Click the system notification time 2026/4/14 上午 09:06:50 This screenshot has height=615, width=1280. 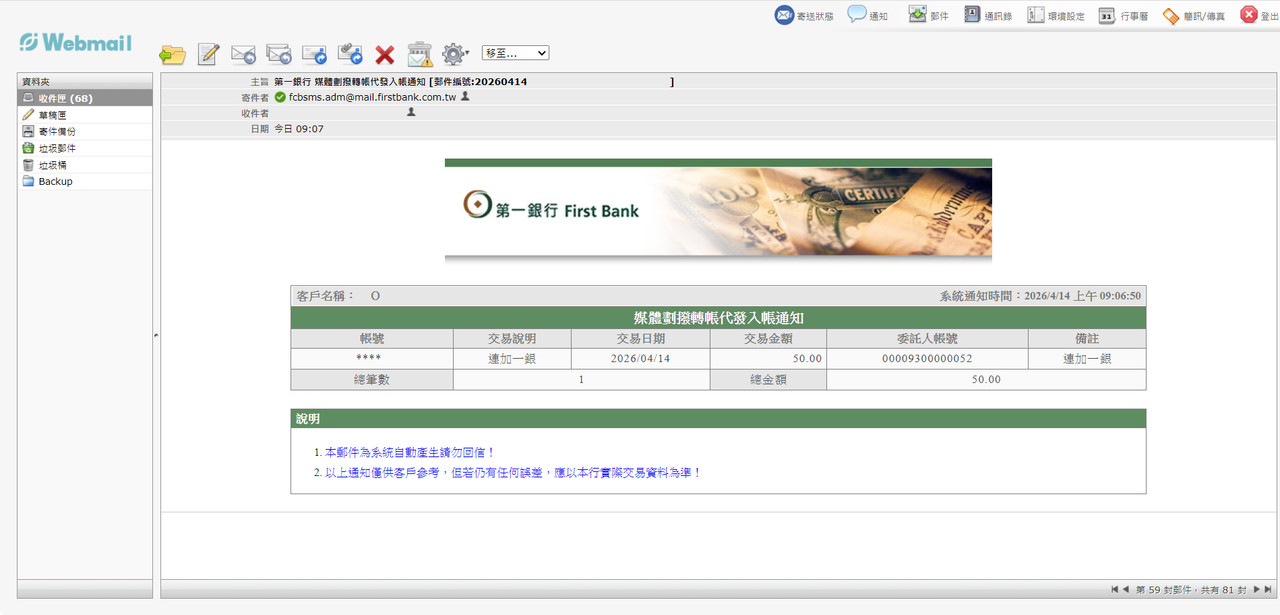pyautogui.click(x=1084, y=296)
